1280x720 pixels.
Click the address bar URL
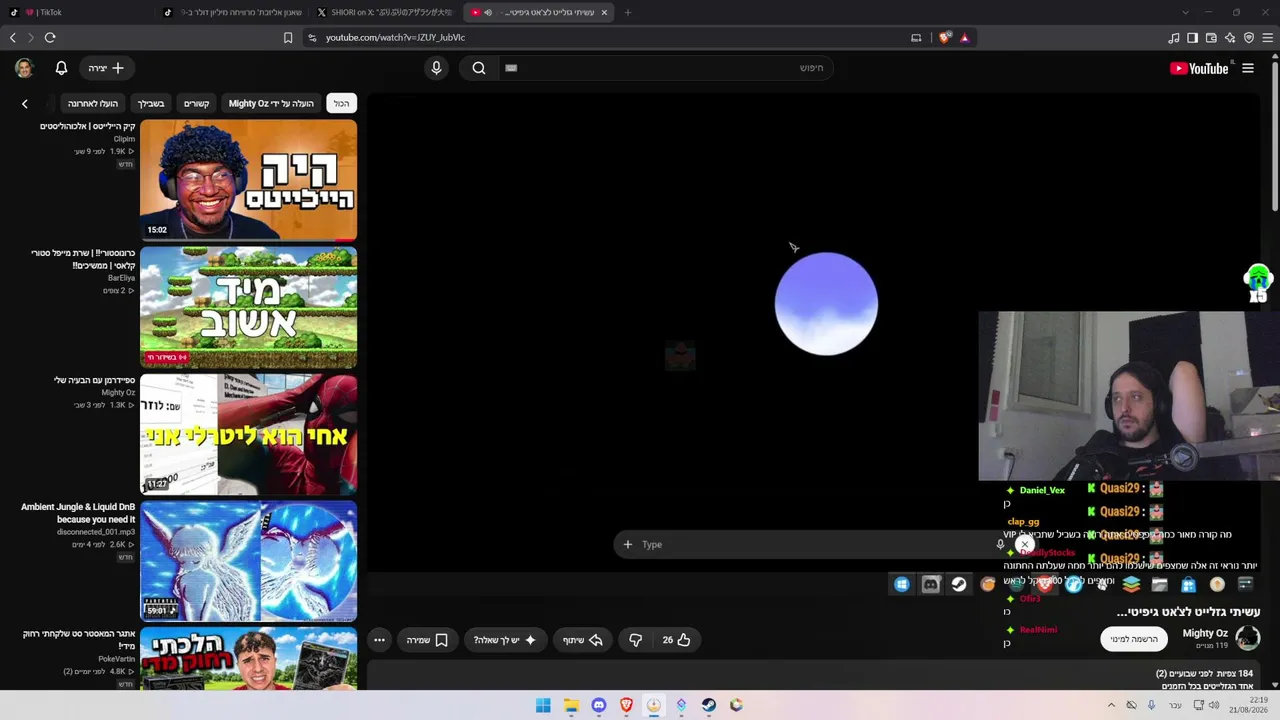tap(395, 37)
